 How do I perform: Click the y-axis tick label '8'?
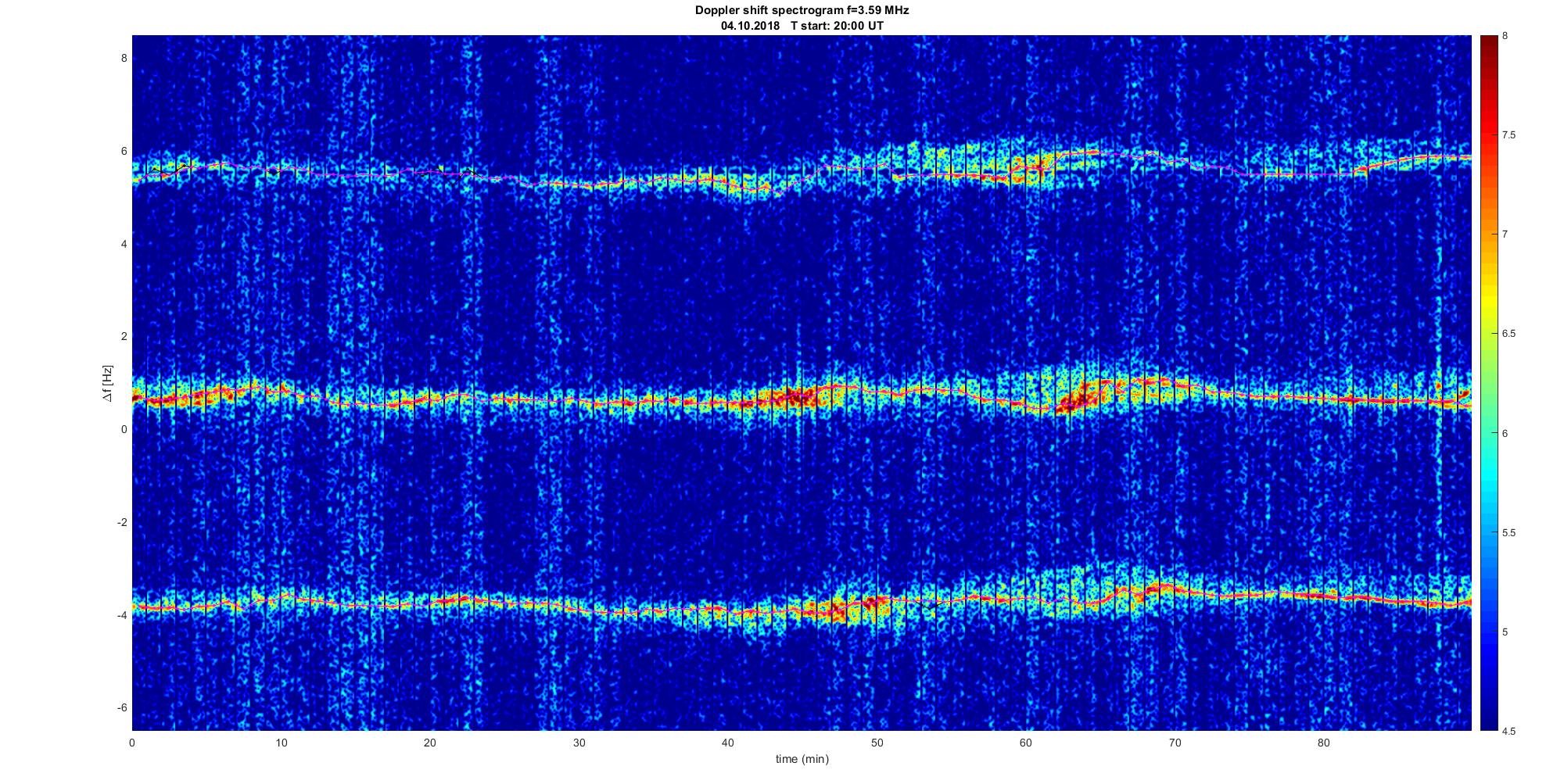pyautogui.click(x=124, y=59)
